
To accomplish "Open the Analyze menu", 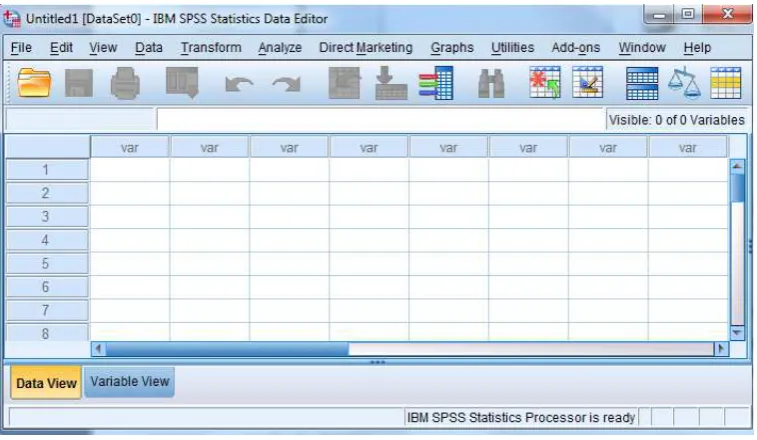I will [x=280, y=47].
